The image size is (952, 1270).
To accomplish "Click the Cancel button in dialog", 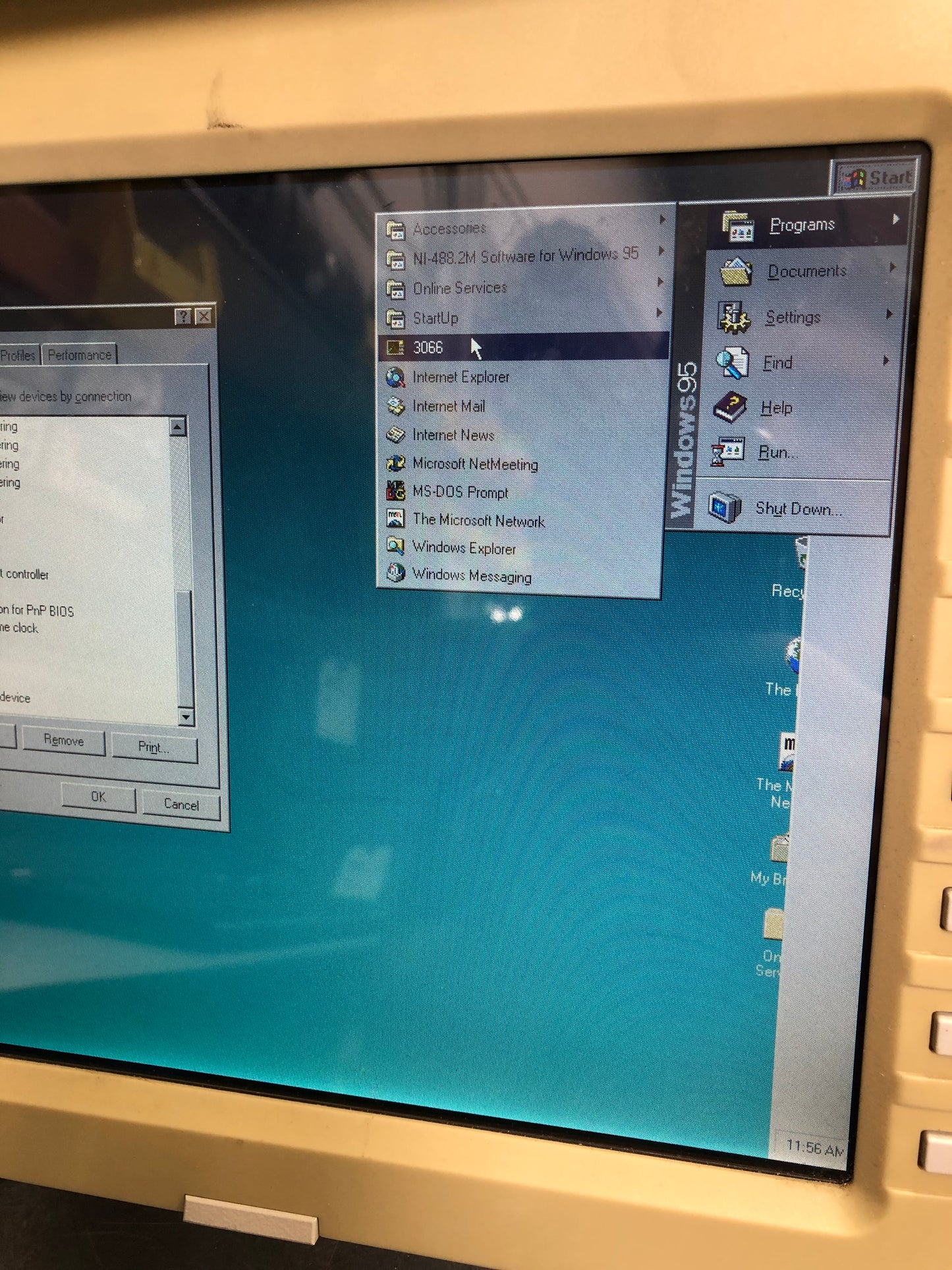I will [181, 804].
